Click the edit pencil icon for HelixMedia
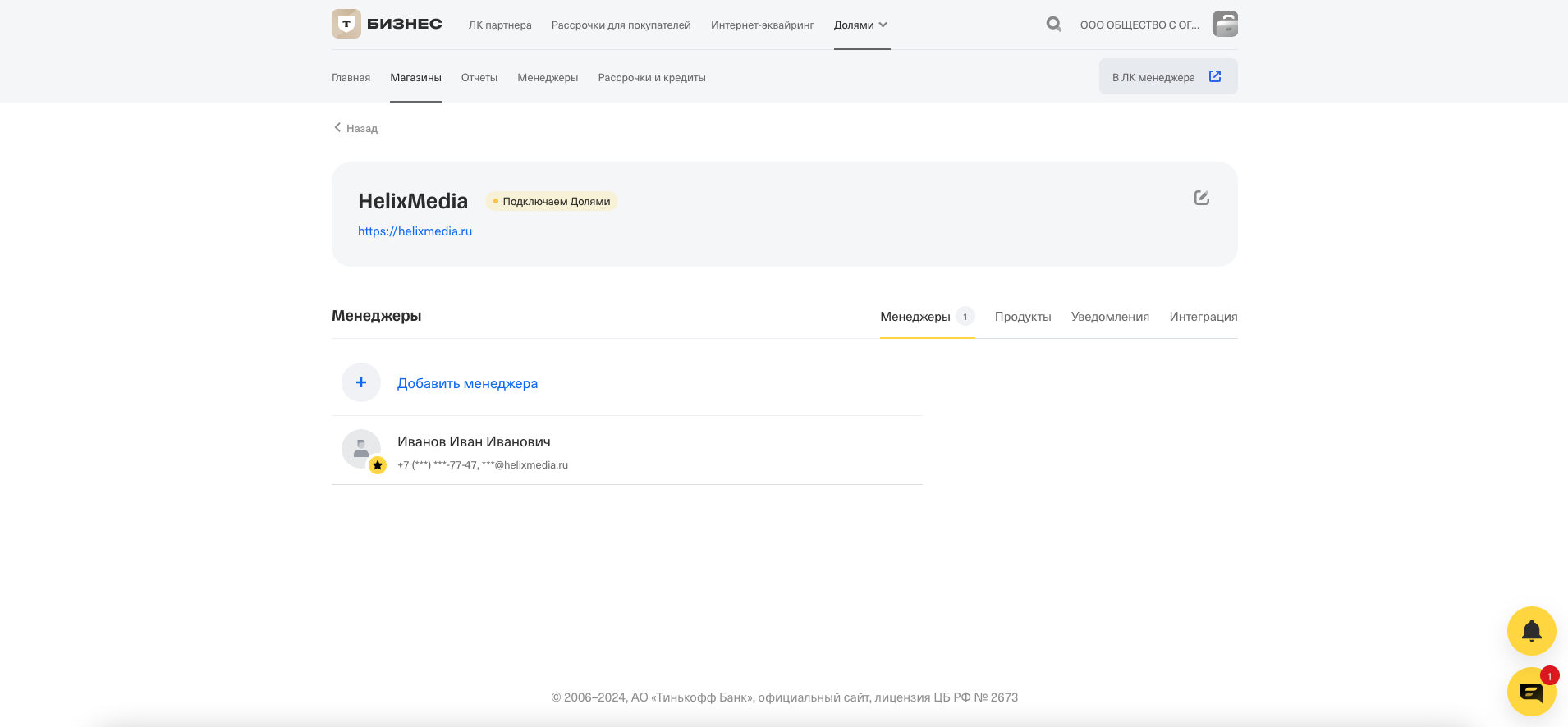The image size is (1568, 727). (x=1202, y=198)
